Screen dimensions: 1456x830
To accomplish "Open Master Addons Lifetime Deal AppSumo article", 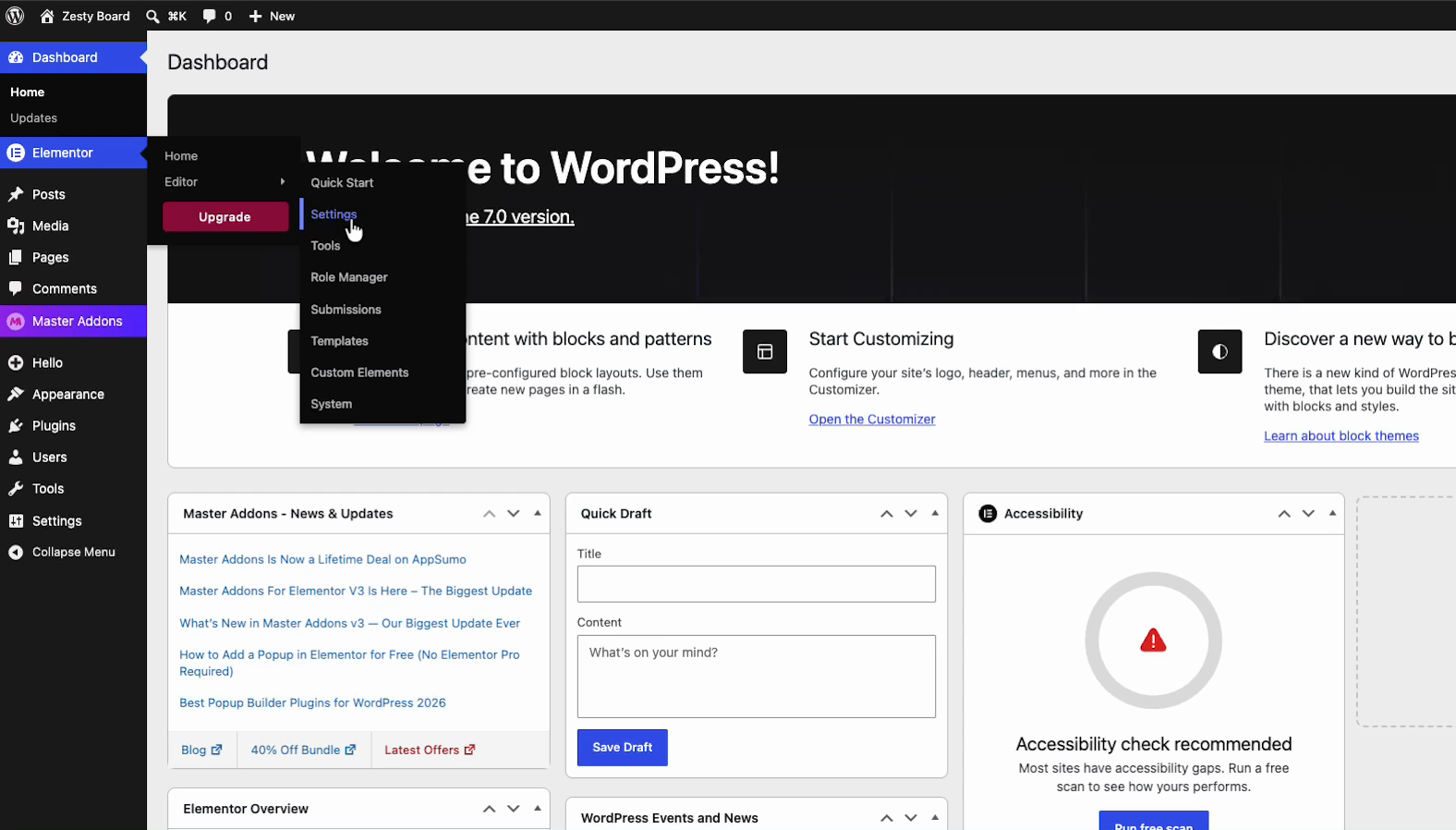I will [322, 559].
